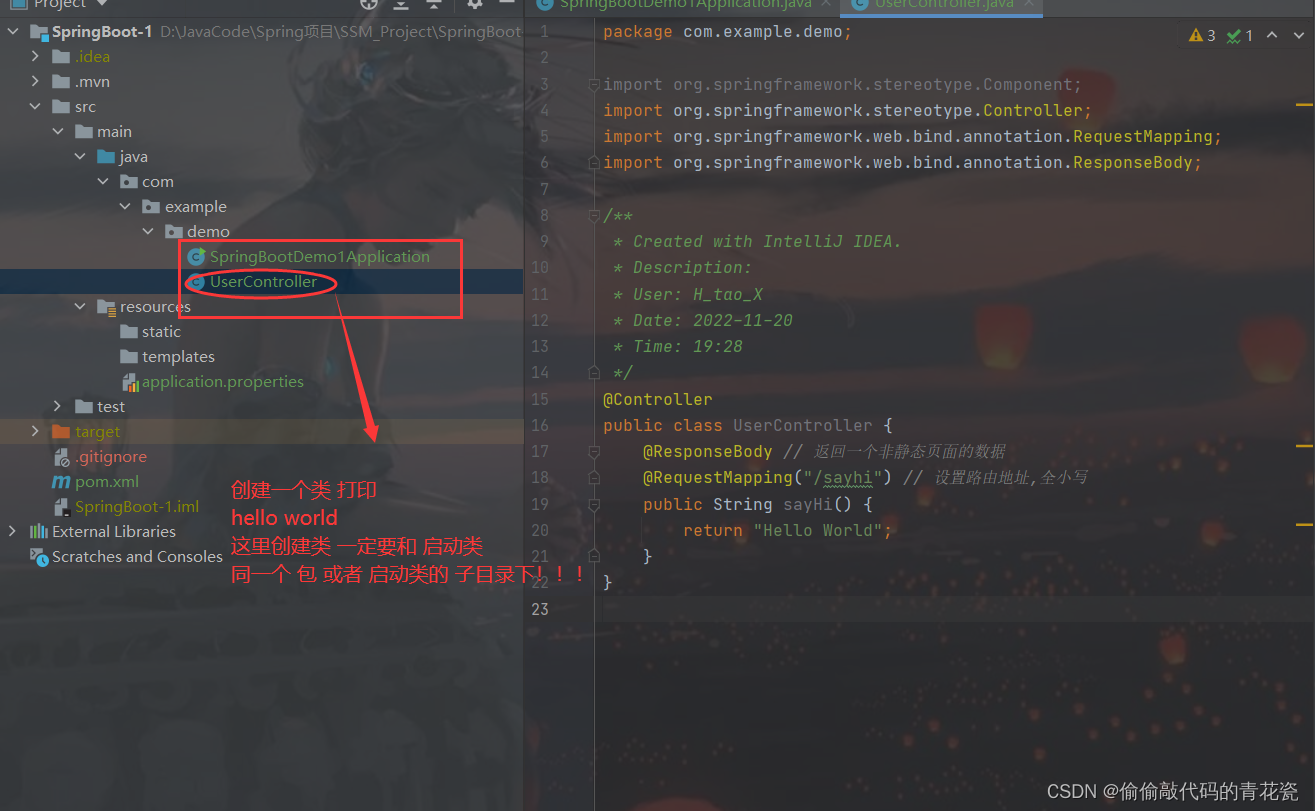Click line number 23 in the gutter
This screenshot has height=811, width=1315.
[540, 609]
